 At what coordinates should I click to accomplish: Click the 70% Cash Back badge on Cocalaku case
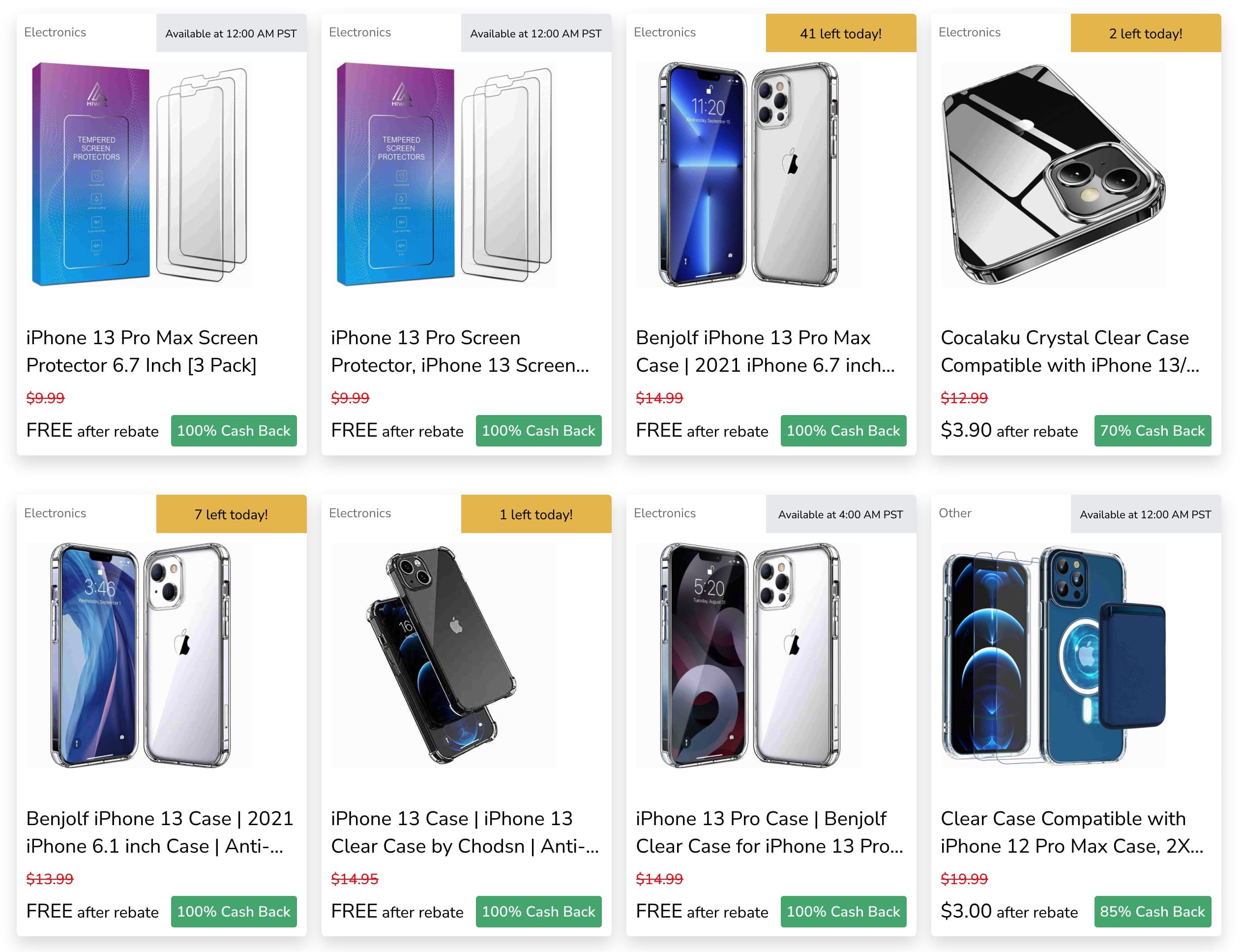tap(1153, 431)
